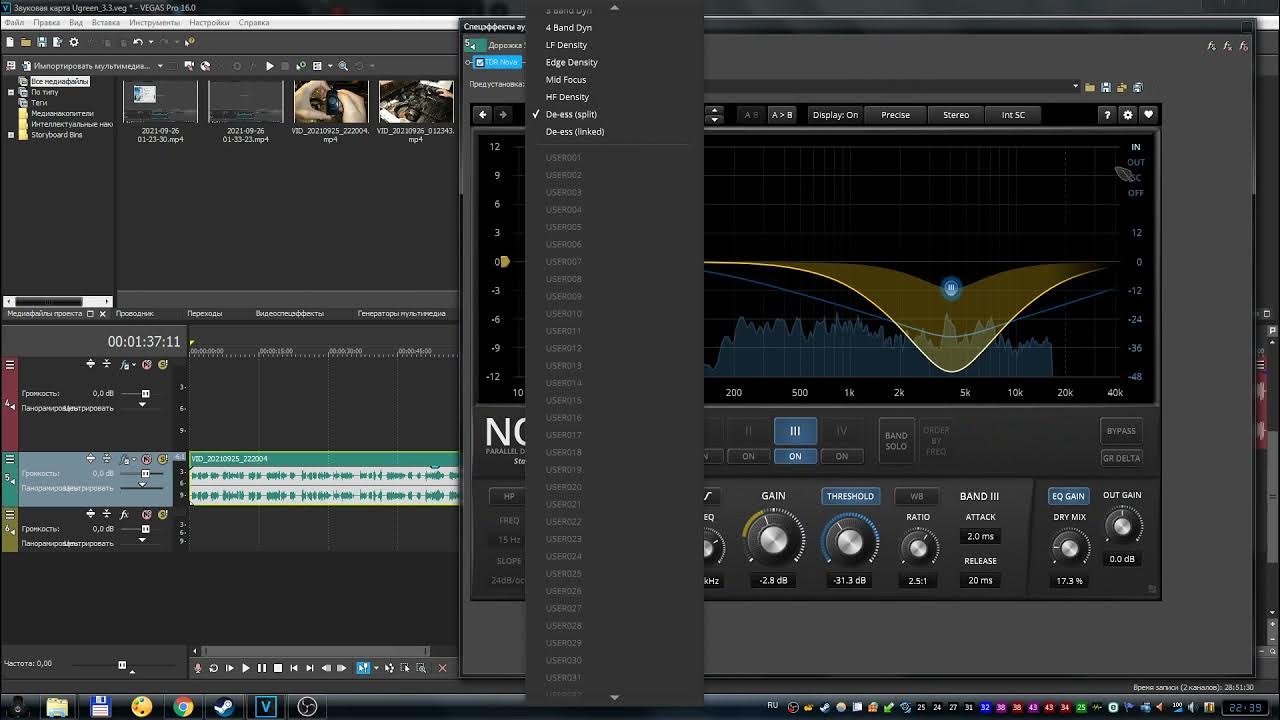Open the plugin preset dropdown arrow
The image size is (1280, 720).
(x=1076, y=87)
